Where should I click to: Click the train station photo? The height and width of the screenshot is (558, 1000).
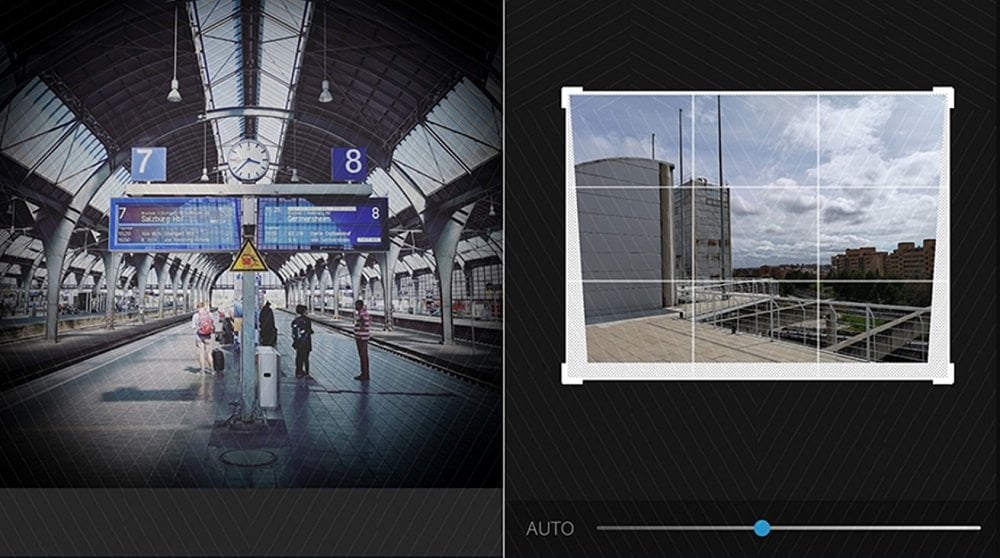(x=251, y=244)
